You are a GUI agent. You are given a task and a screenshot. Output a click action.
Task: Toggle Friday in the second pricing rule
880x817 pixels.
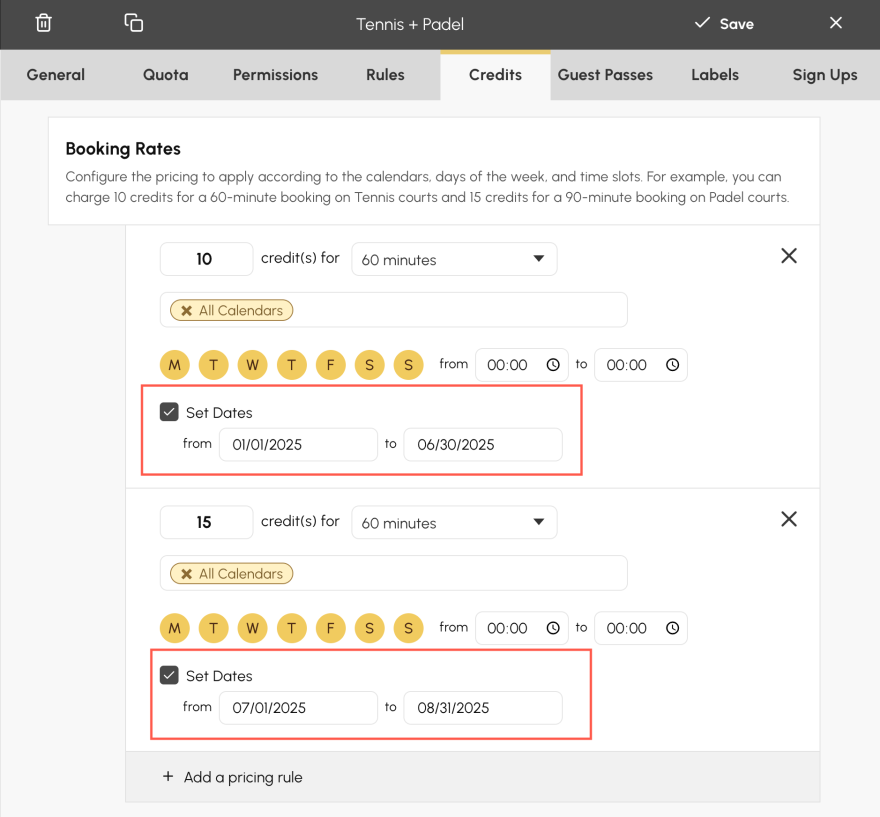pyautogui.click(x=331, y=628)
